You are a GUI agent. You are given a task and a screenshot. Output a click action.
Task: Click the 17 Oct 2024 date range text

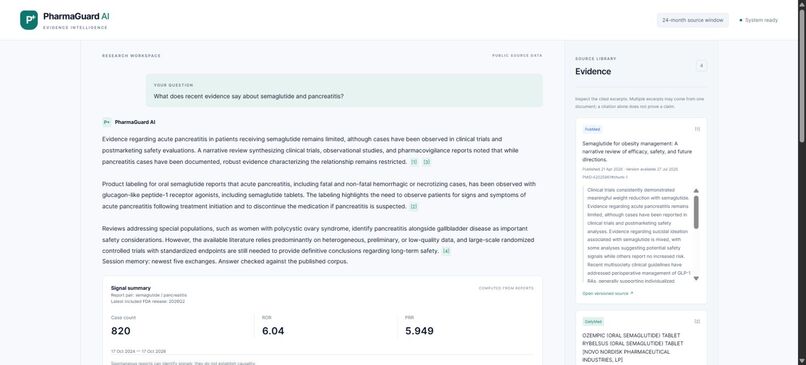click(138, 352)
